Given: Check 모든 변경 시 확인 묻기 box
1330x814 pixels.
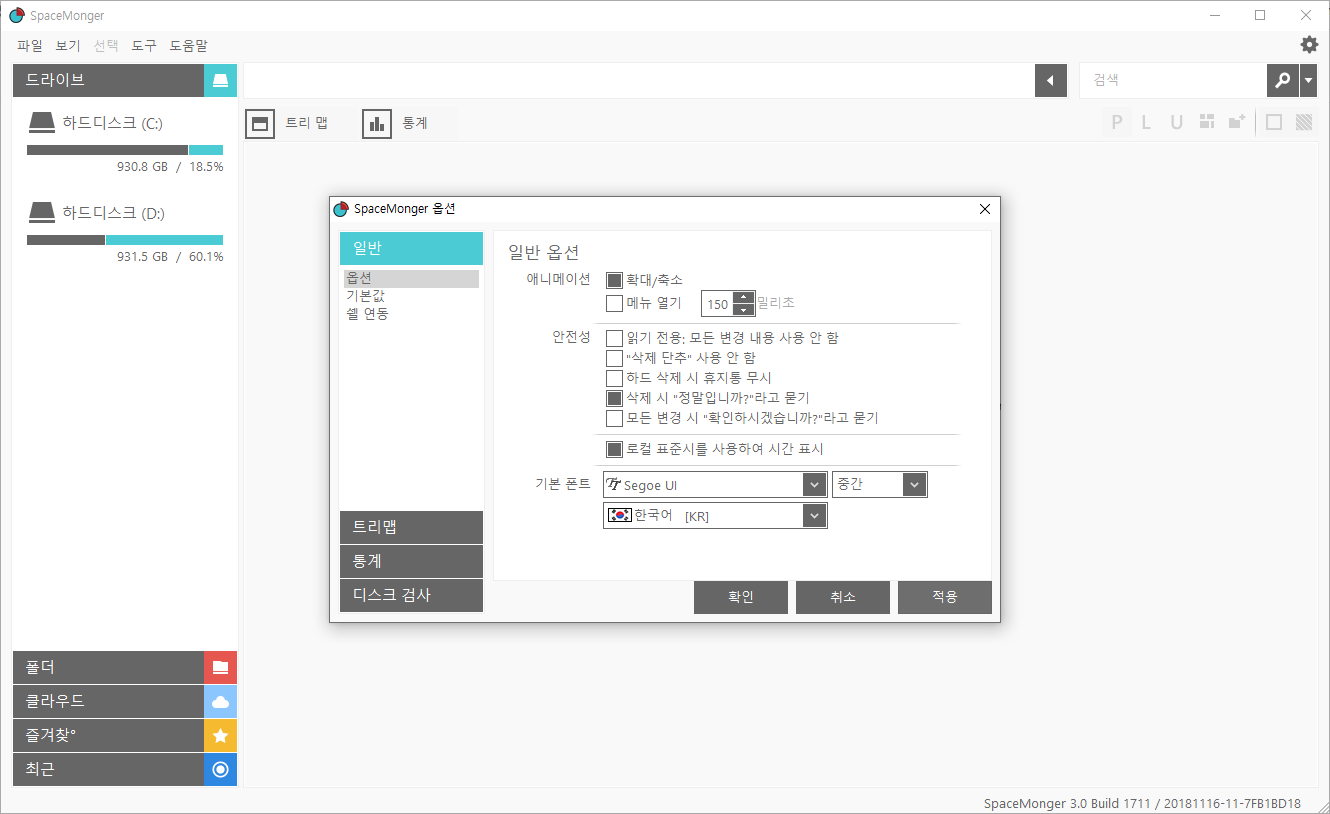Looking at the screenshot, I should pos(615,418).
